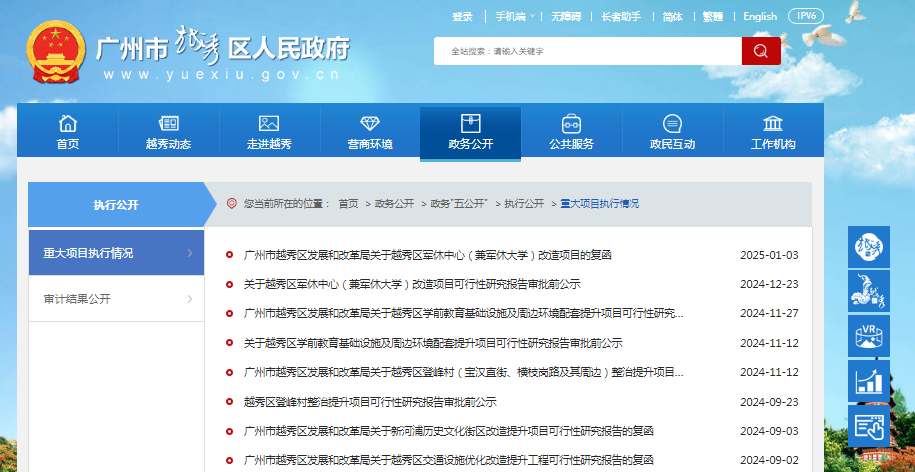This screenshot has width=915, height=472.
Task: Expand 重大项目执行情况 sidebar item
Action: click(x=116, y=253)
